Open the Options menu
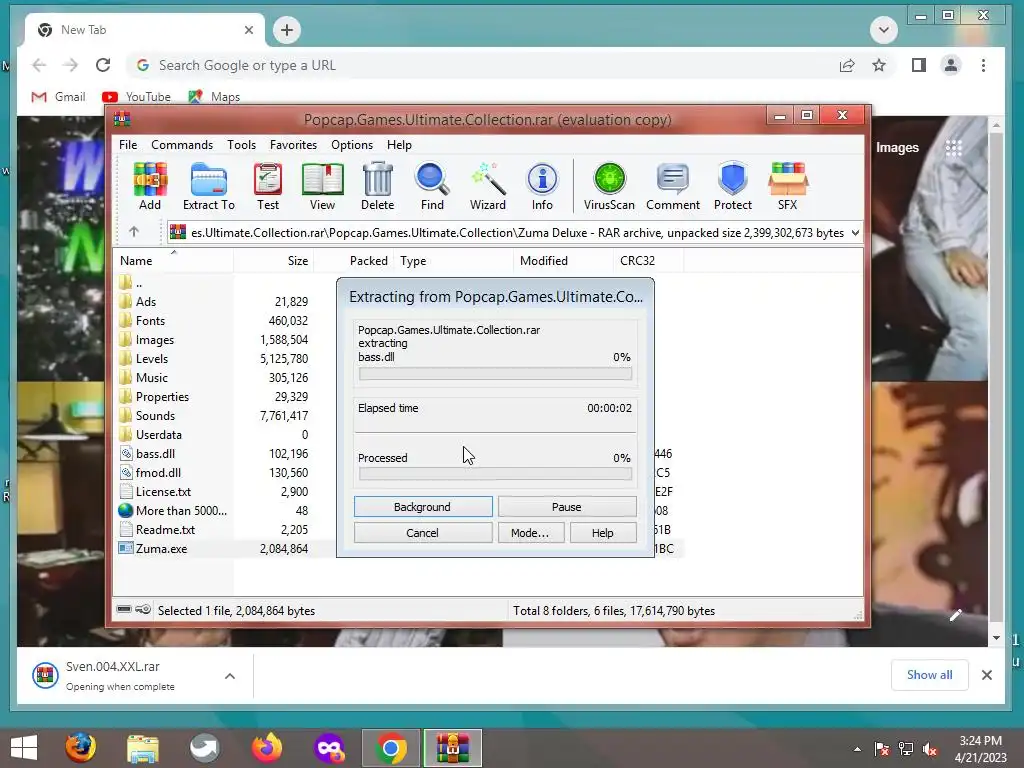1024x768 pixels. [352, 145]
